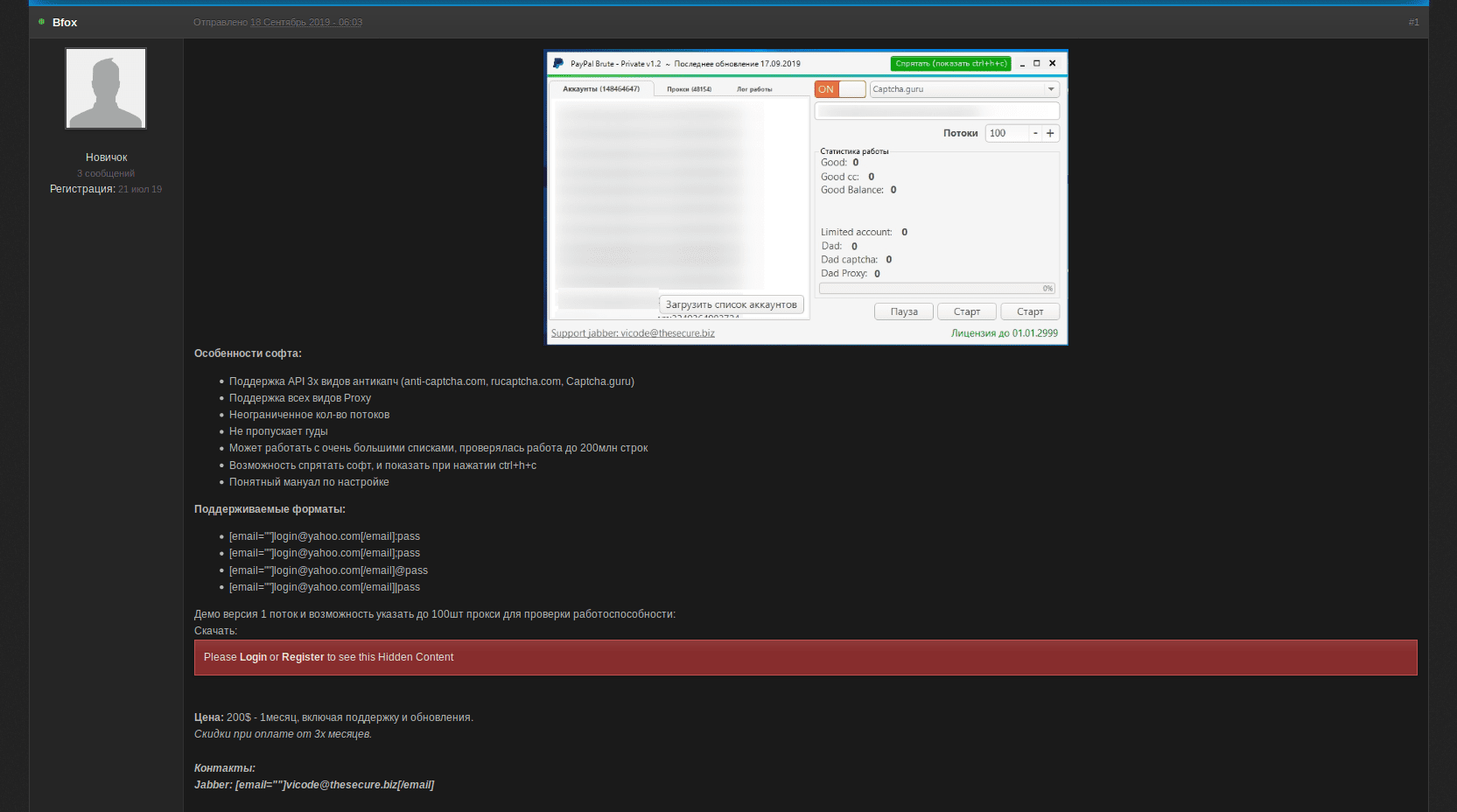Click the format line ending in [/email]@pass
The height and width of the screenshot is (812, 1457).
328,570
